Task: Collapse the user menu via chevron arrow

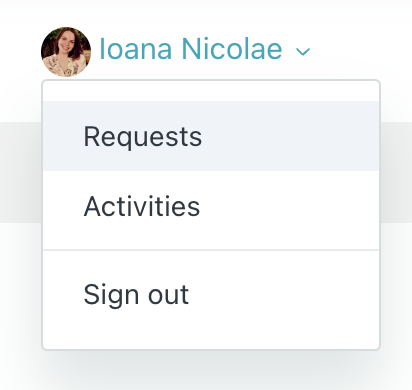Action: point(303,52)
